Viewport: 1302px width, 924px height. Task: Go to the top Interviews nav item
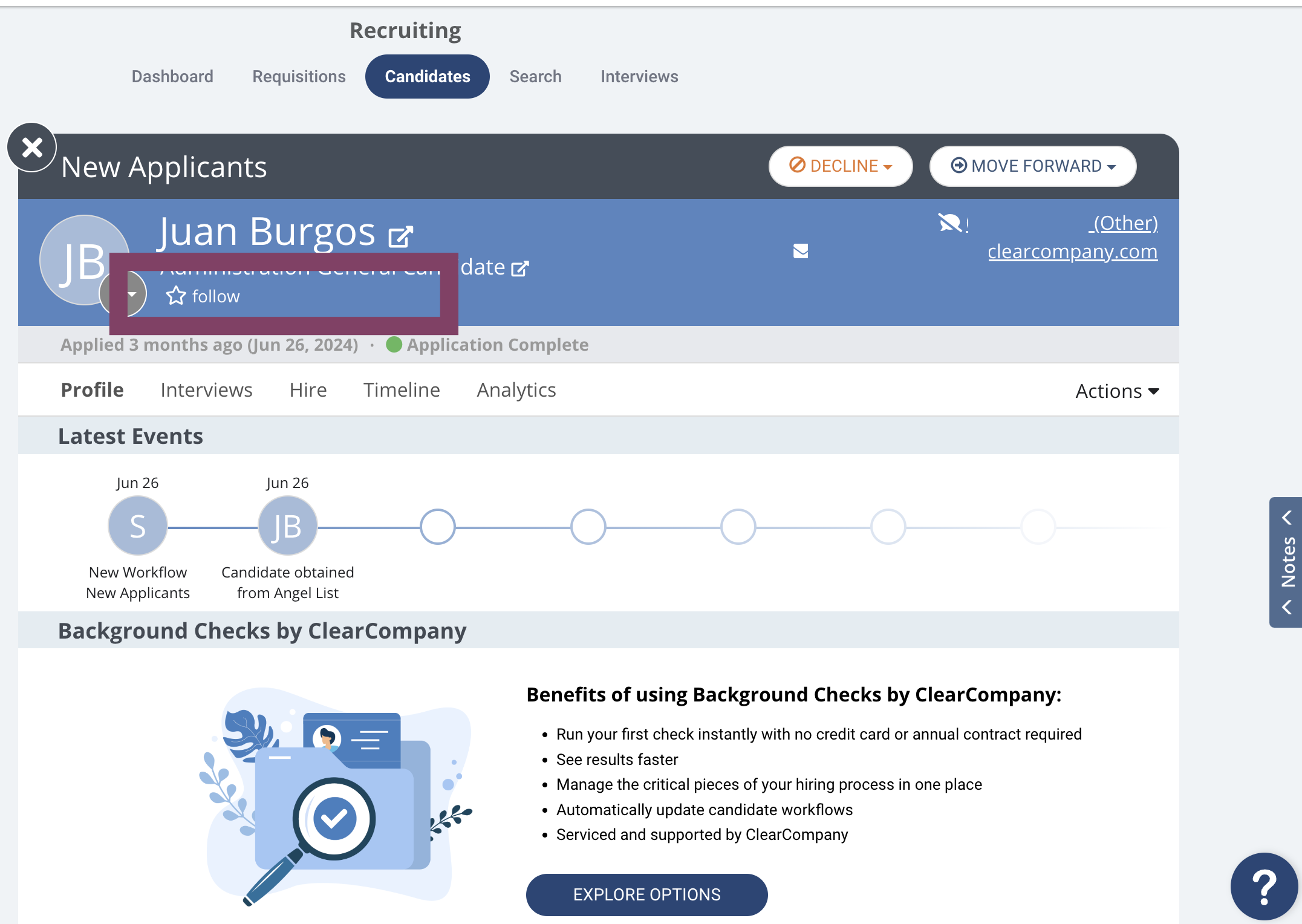tap(639, 76)
